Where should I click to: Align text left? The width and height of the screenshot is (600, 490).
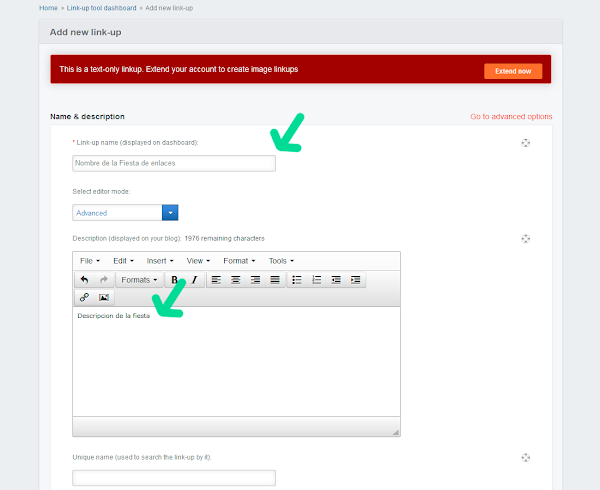click(216, 280)
